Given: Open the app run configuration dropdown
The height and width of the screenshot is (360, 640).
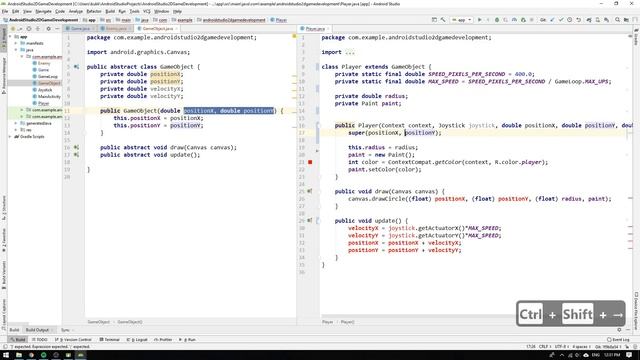Looking at the screenshot, I should tap(462, 20).
